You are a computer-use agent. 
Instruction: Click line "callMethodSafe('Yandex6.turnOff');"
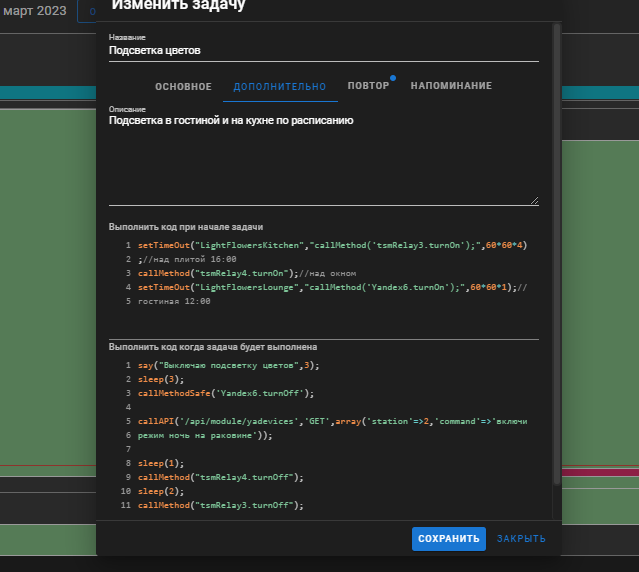(x=226, y=394)
